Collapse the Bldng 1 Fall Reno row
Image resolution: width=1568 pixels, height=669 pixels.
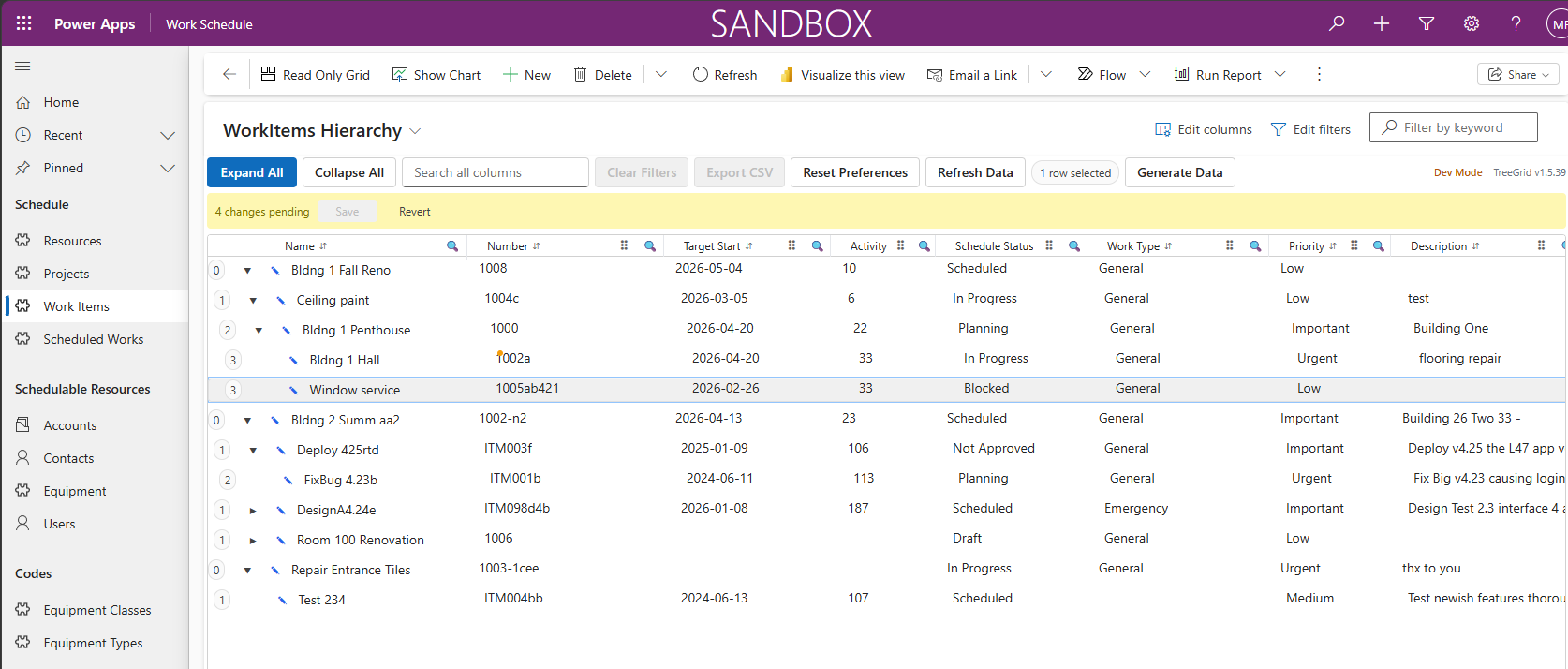(247, 270)
